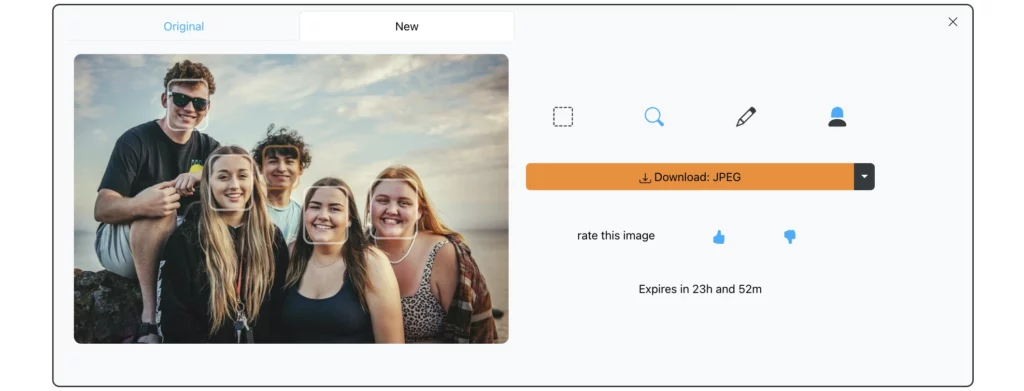Expand the download format dropdown arrow
Screen dimensions: 1024x391
pos(864,177)
